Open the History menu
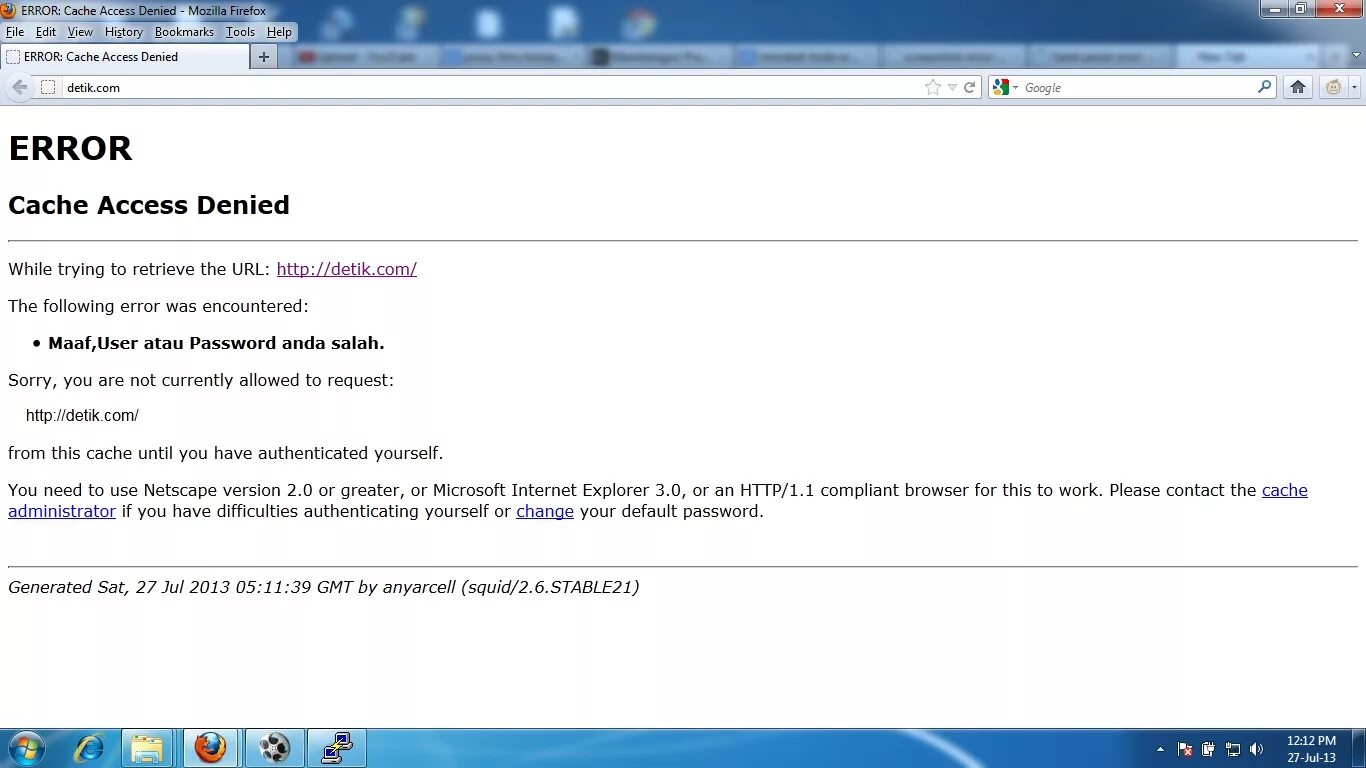The image size is (1366, 768). [x=124, y=32]
